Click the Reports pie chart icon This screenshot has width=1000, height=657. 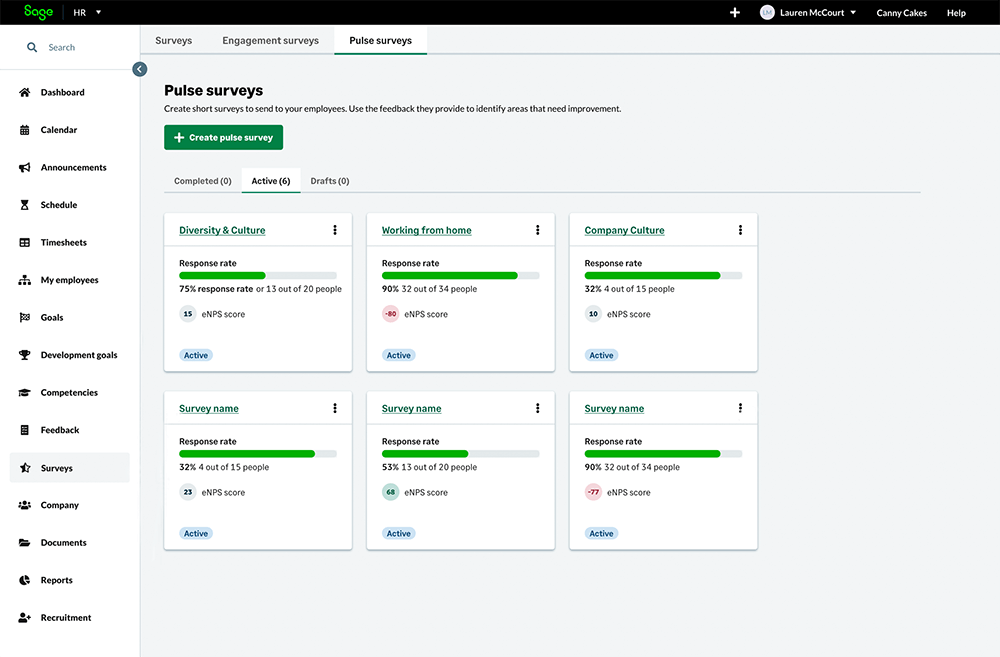tap(25, 580)
